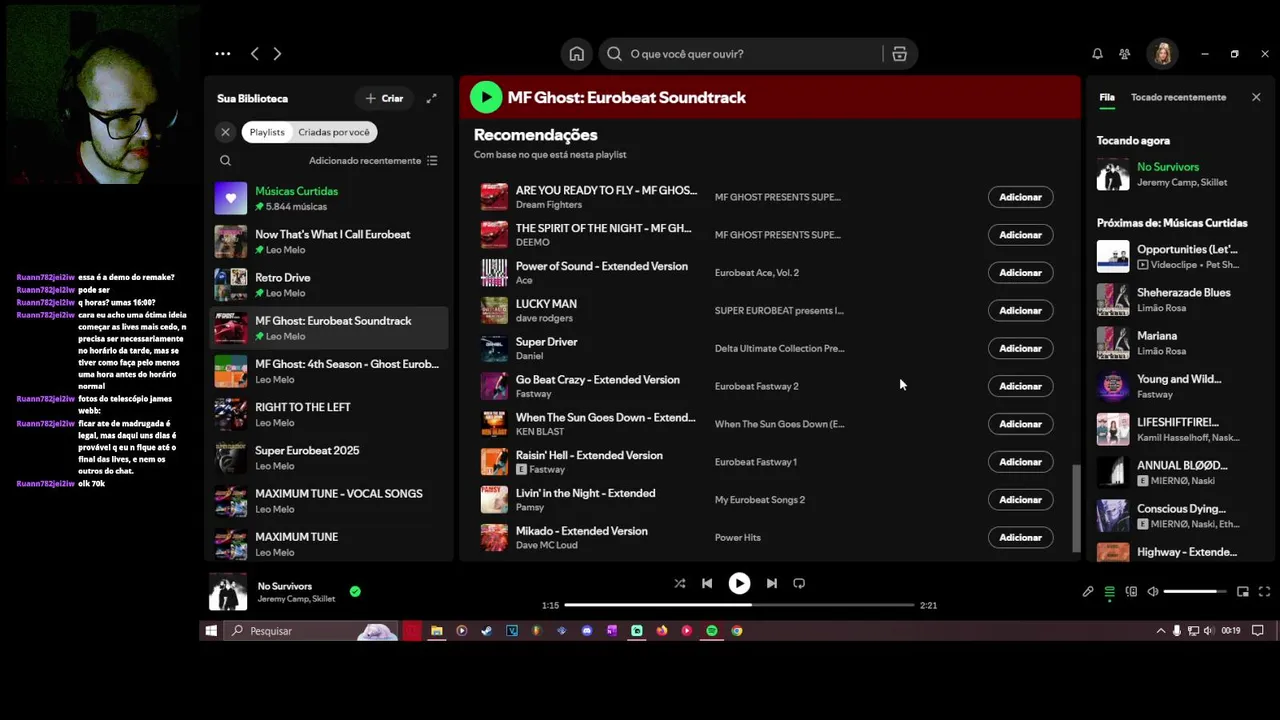Add 'Go Beat Crazy' via Adicionar
Viewport: 1280px width, 720px height.
[1020, 386]
